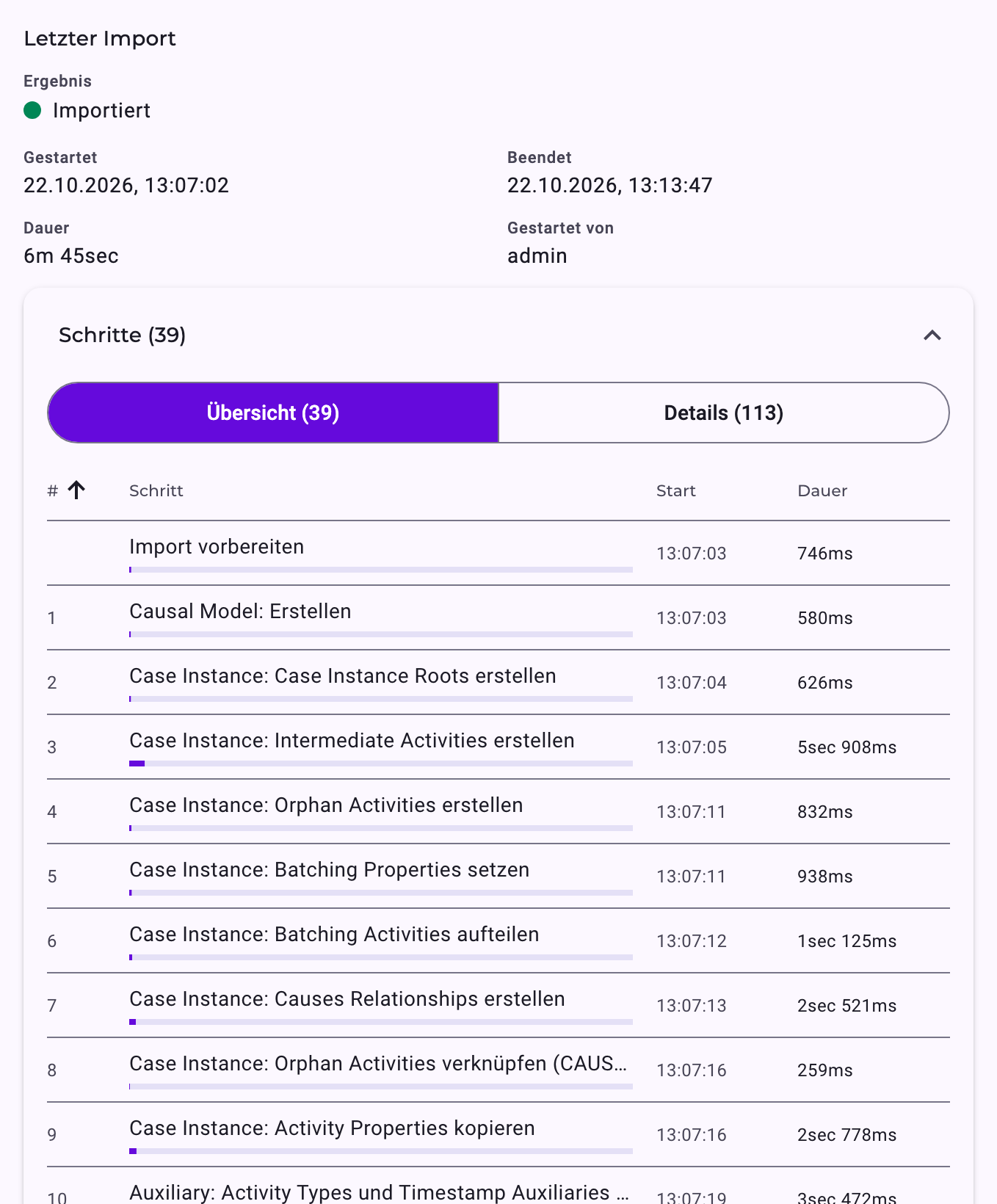Select Batching Activities aufteilen step

(498, 941)
